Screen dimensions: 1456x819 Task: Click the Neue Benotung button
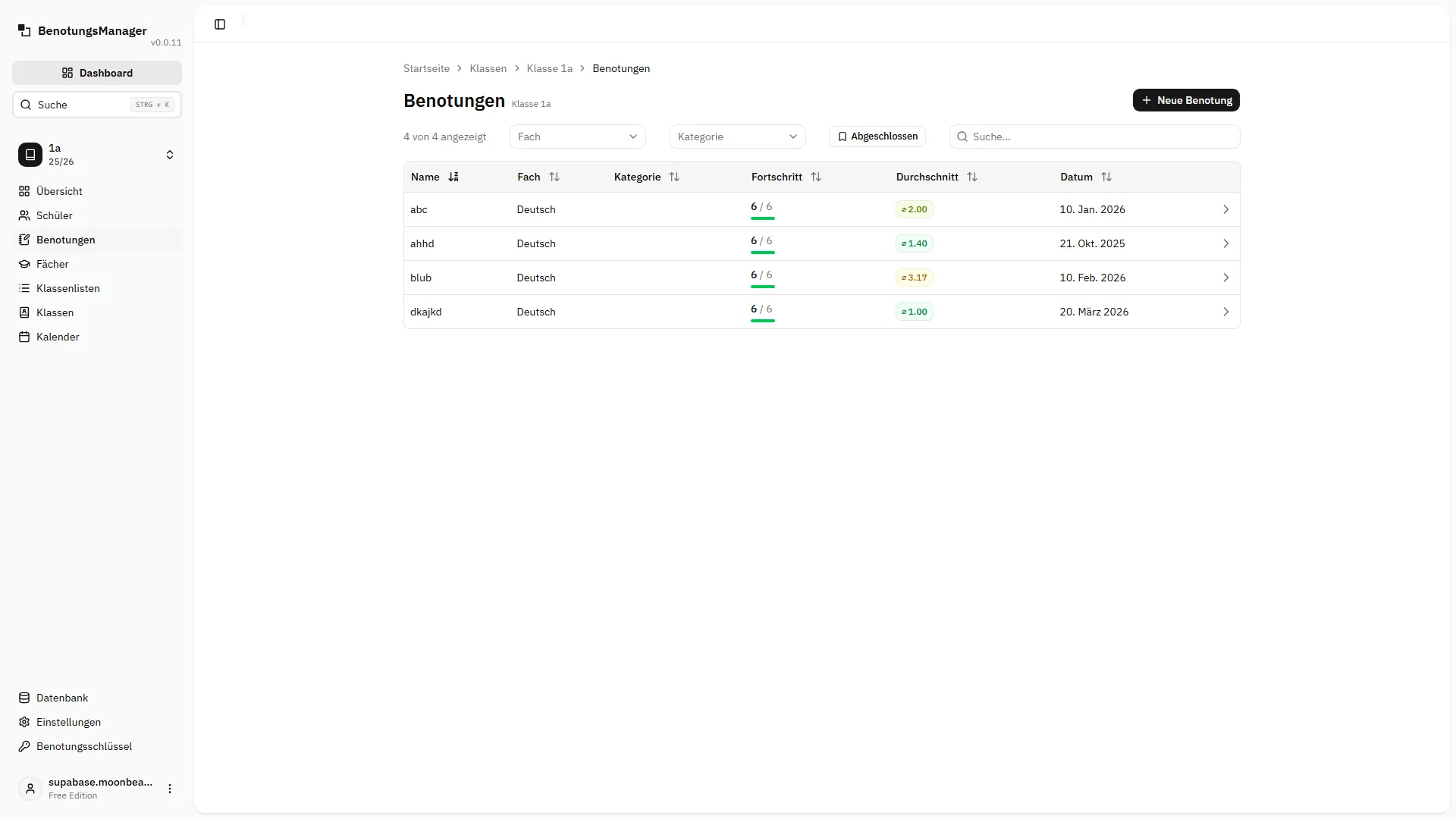point(1186,100)
